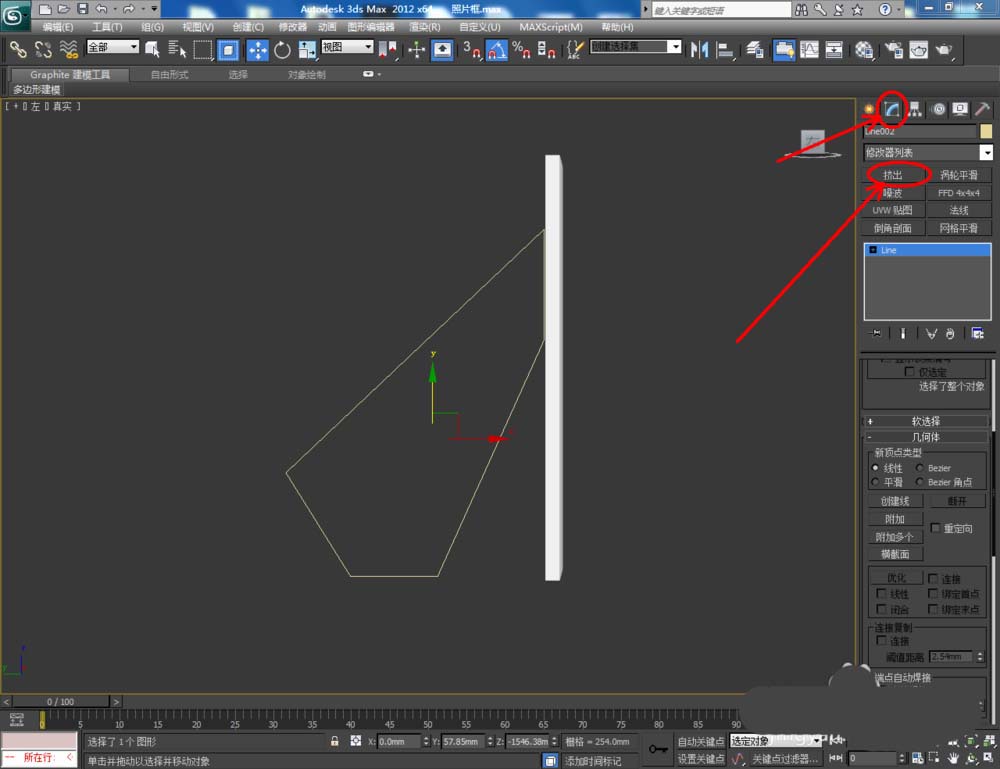
Task: Click the 横截面 button
Action: pyautogui.click(x=895, y=554)
